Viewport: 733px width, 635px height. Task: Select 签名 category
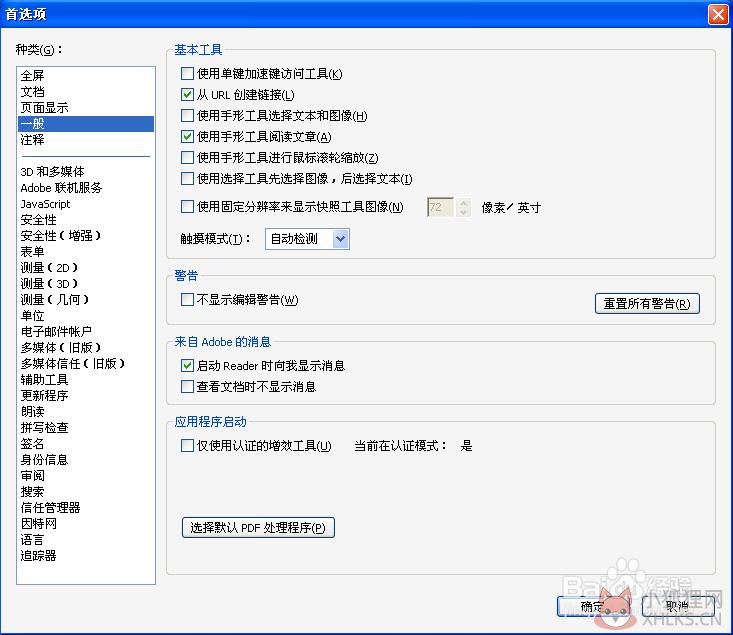tap(86, 443)
